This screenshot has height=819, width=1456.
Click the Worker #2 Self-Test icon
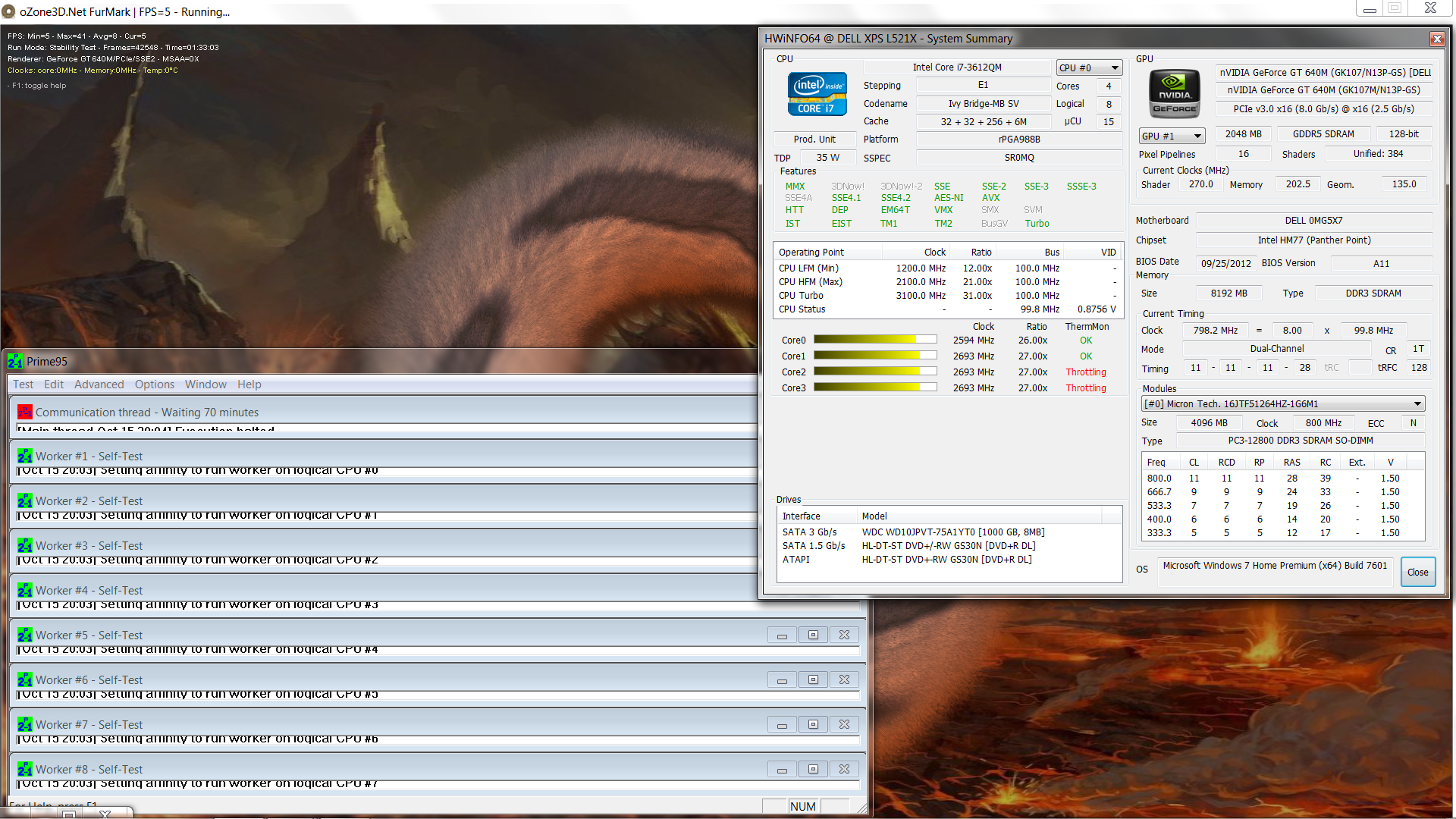pos(25,500)
